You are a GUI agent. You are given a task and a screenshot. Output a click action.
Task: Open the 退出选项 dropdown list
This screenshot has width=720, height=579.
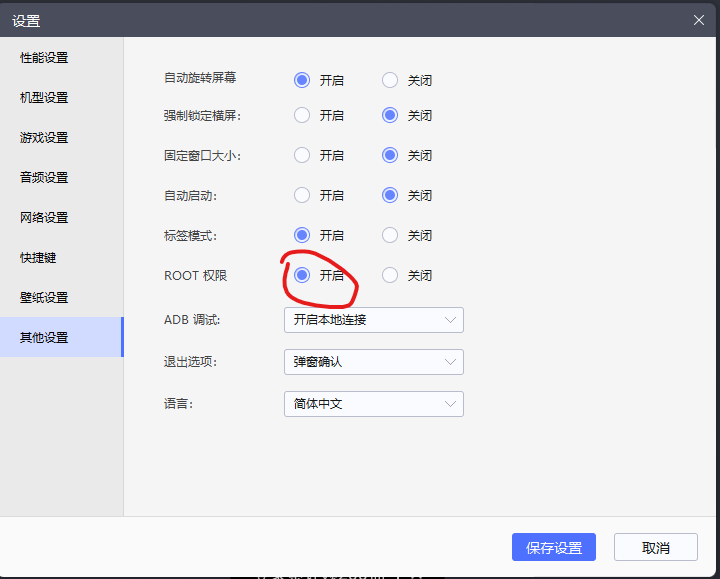373,362
